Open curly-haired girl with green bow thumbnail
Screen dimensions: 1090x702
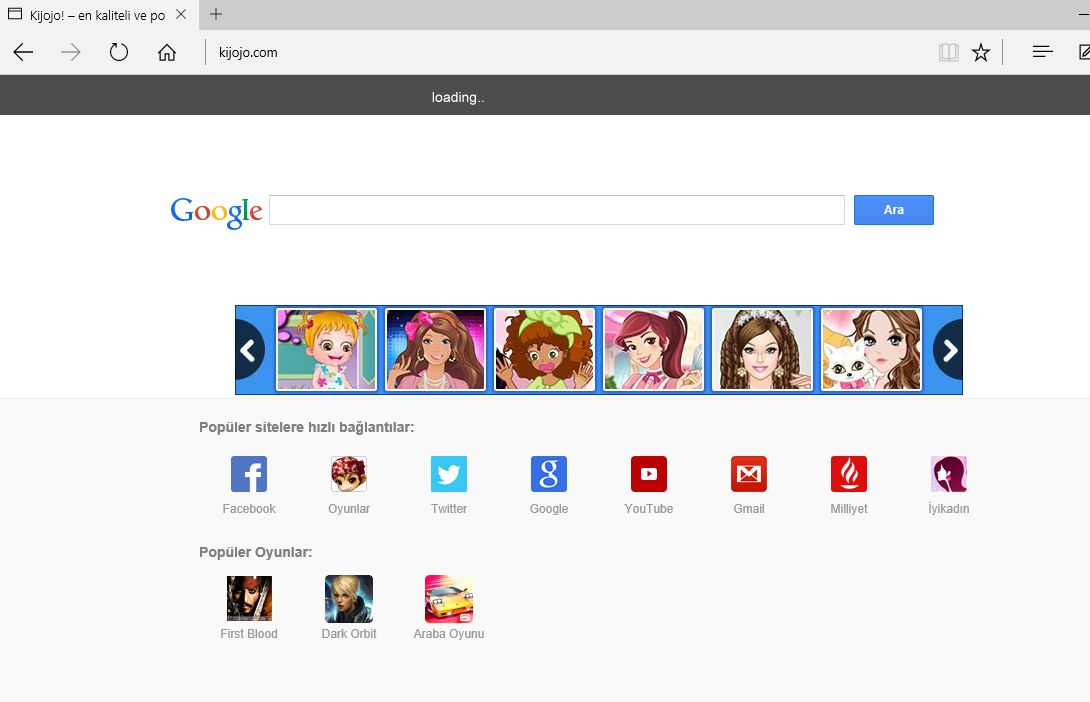(544, 350)
